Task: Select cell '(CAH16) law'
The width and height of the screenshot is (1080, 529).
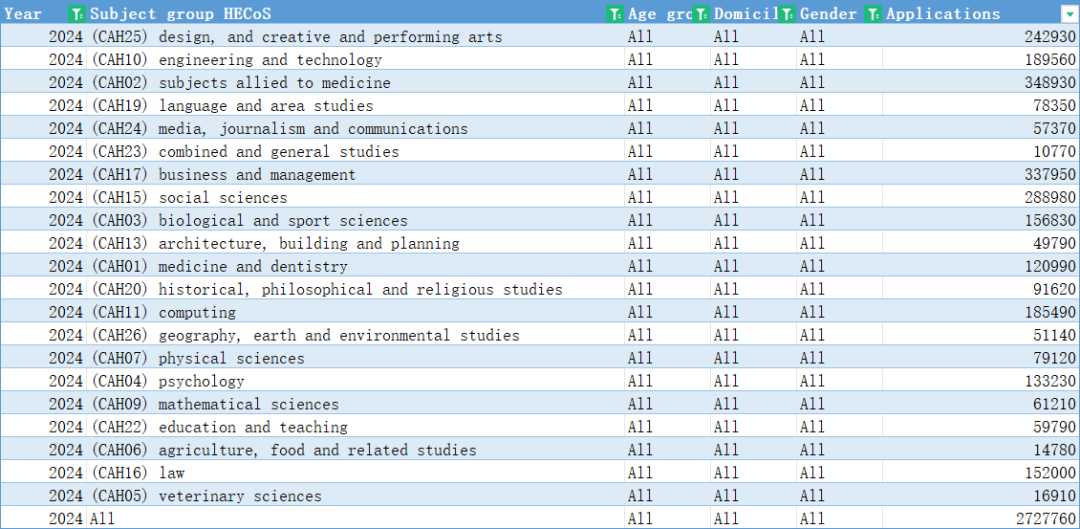Action: [355, 473]
